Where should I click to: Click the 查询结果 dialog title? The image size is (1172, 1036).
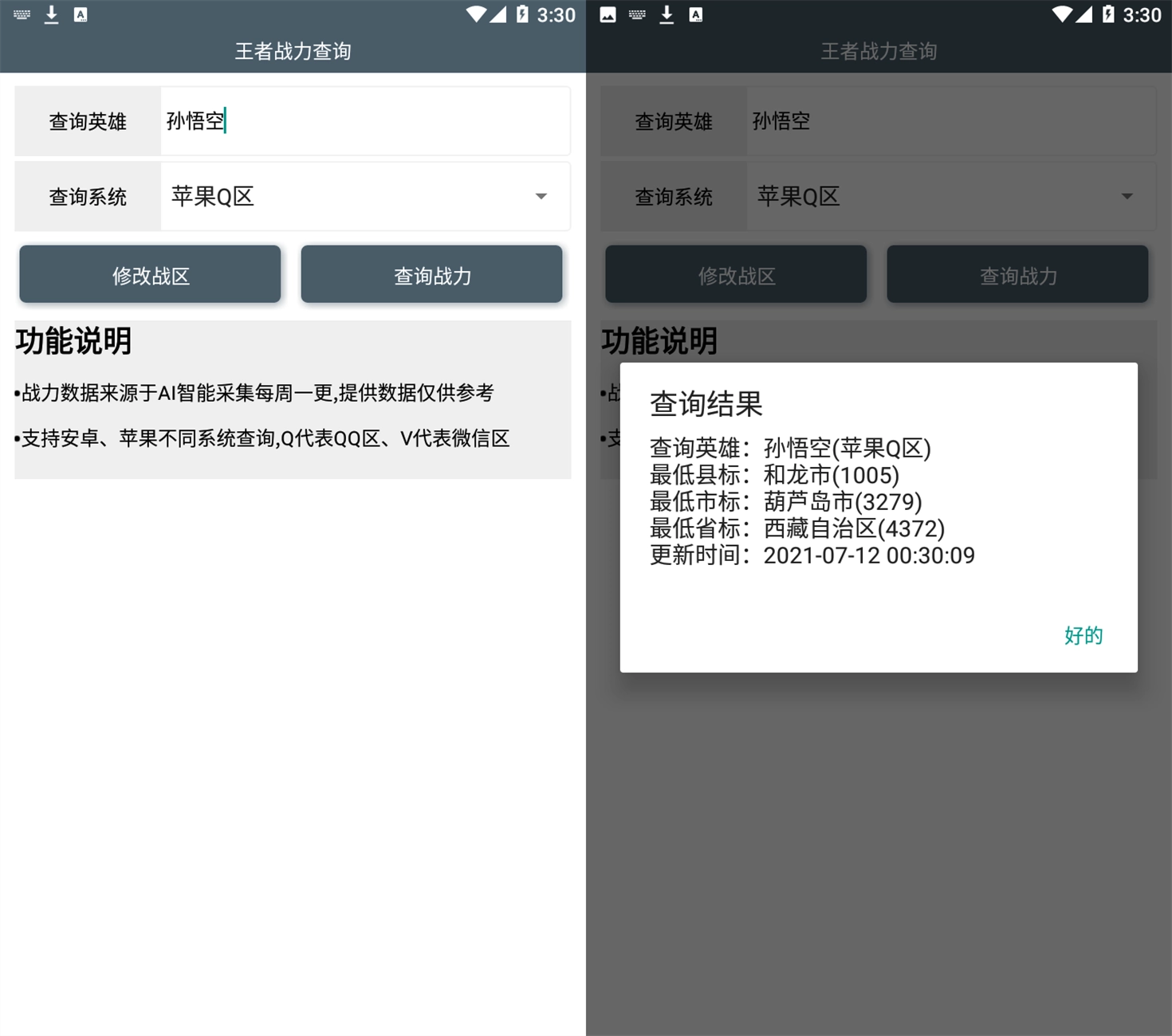point(705,404)
